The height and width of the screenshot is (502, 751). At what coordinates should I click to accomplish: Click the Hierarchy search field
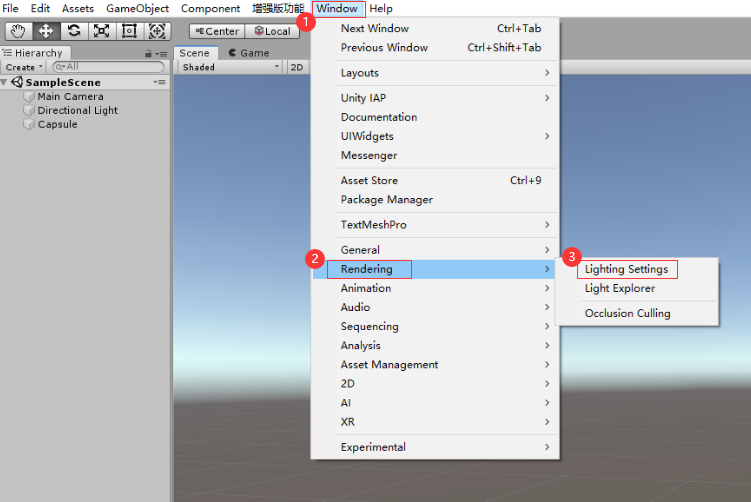click(108, 67)
